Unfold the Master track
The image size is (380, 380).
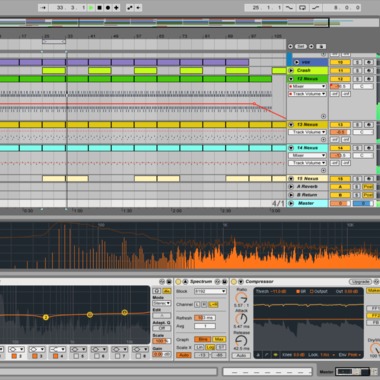(x=291, y=203)
